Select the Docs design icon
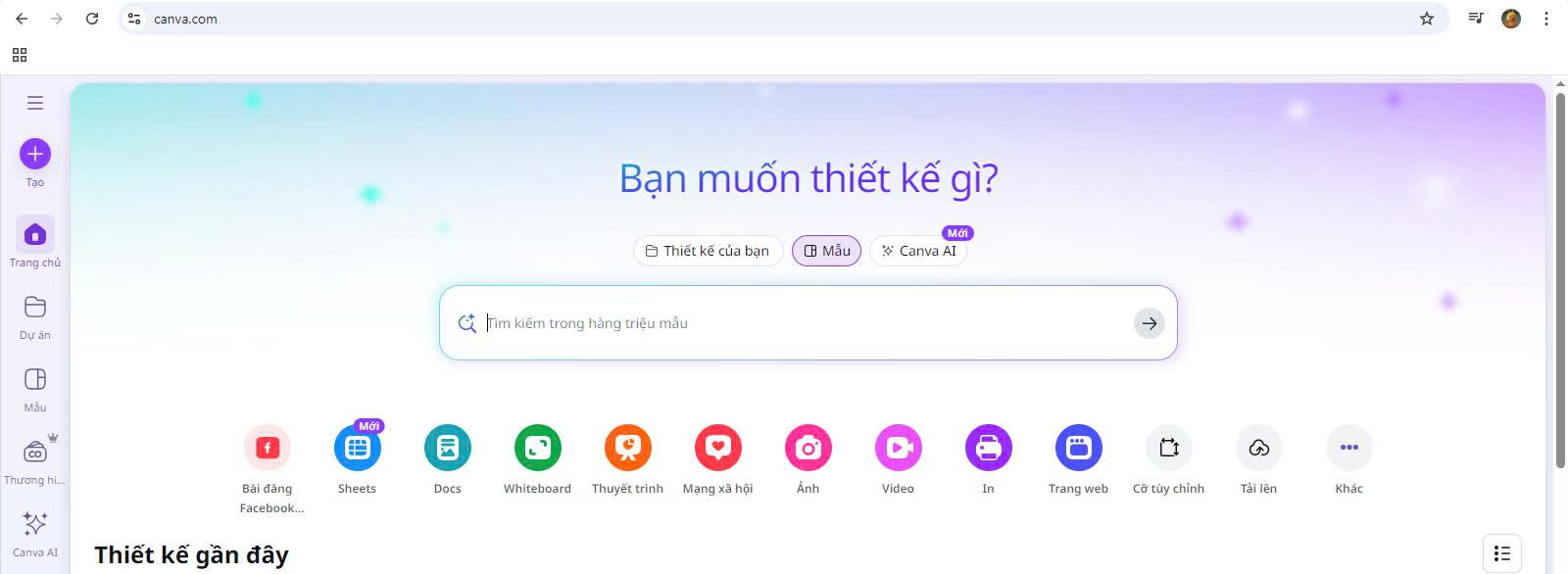Screen dimensions: 1568x574 (448, 448)
